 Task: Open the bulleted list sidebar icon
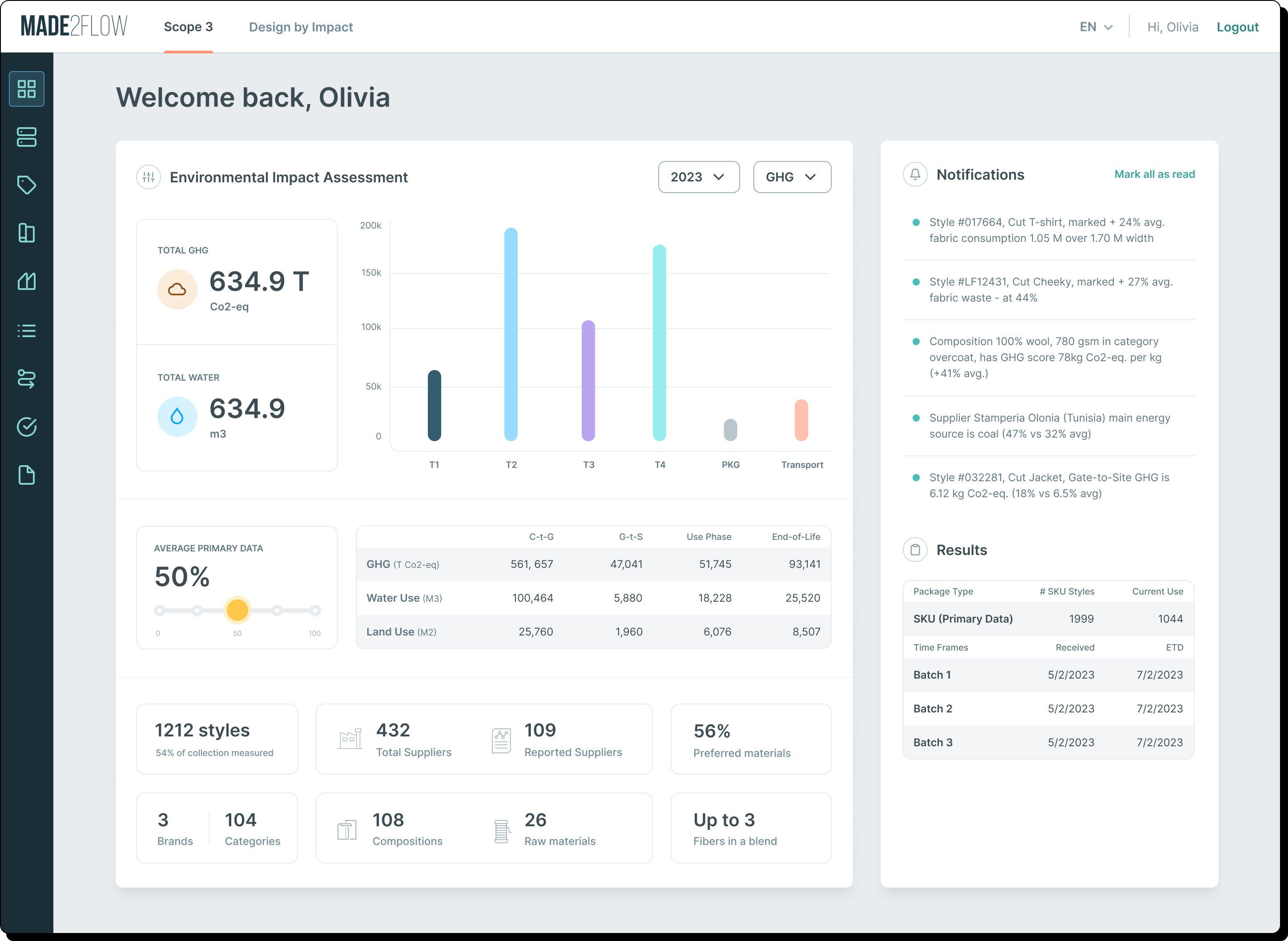pos(26,330)
